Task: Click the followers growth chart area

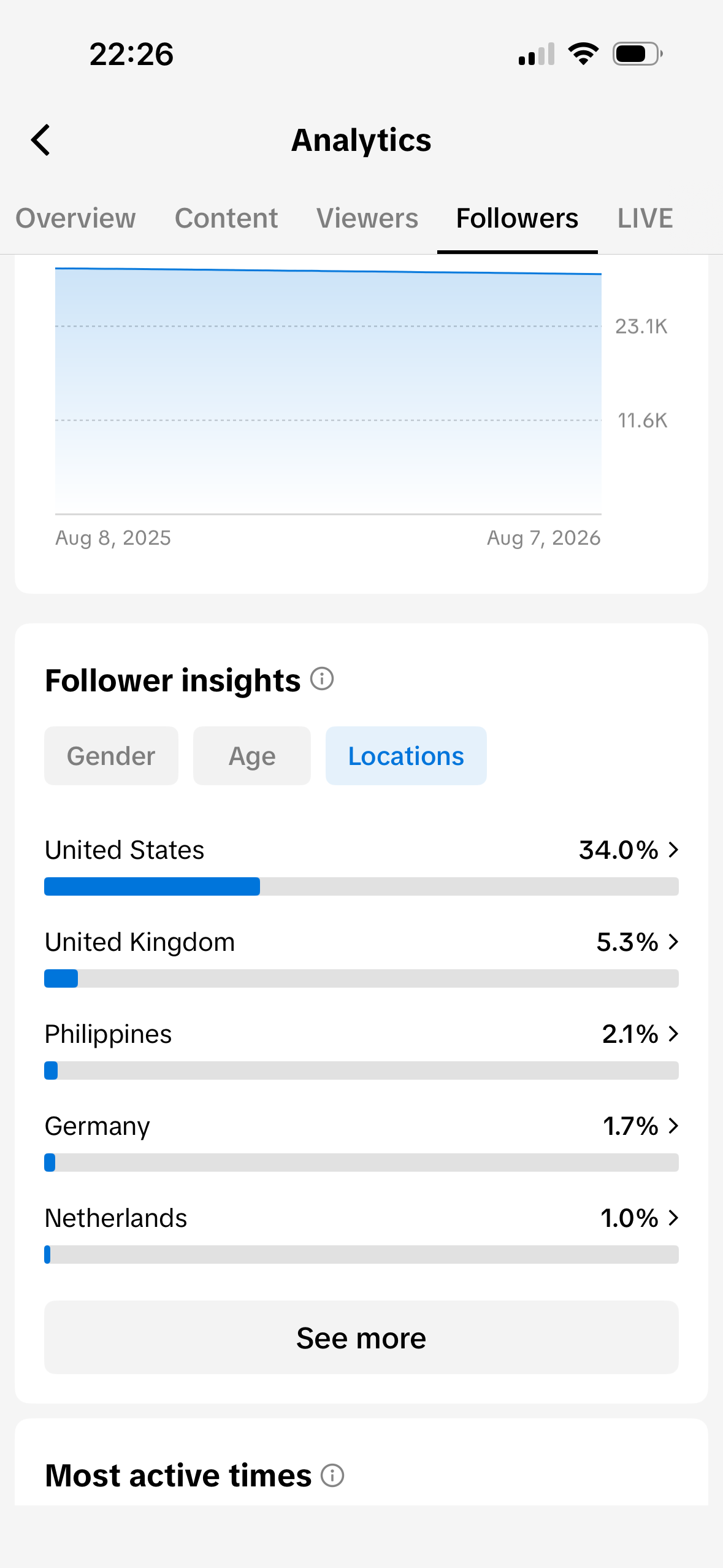Action: pyautogui.click(x=328, y=391)
